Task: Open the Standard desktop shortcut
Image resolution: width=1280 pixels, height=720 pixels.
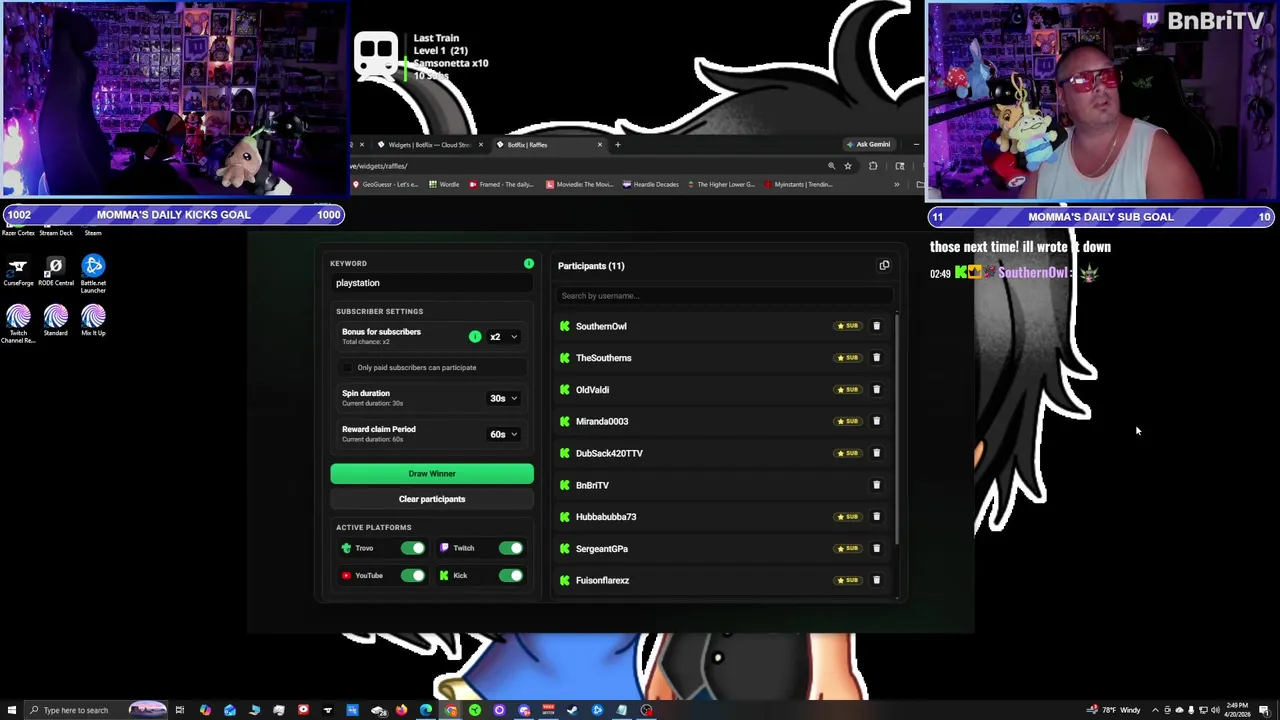Action: pyautogui.click(x=56, y=322)
